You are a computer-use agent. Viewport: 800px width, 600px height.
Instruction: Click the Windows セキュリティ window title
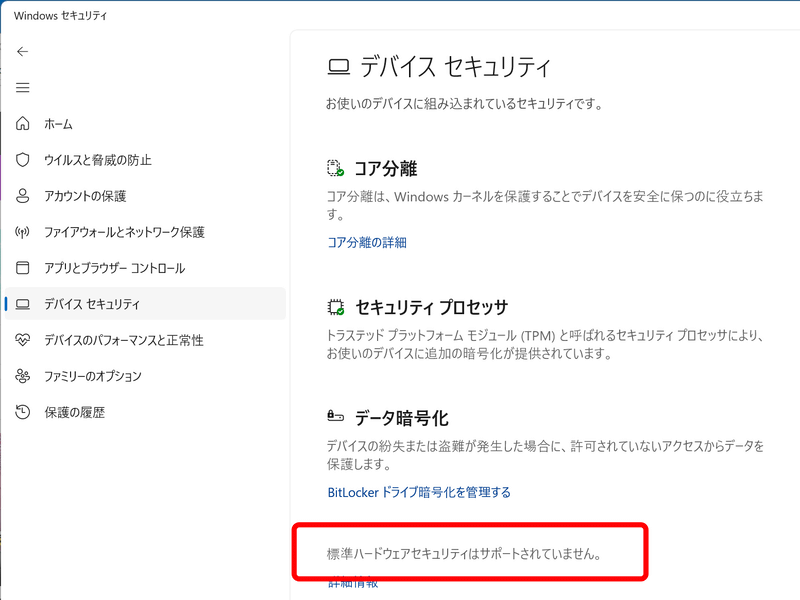pyautogui.click(x=60, y=16)
